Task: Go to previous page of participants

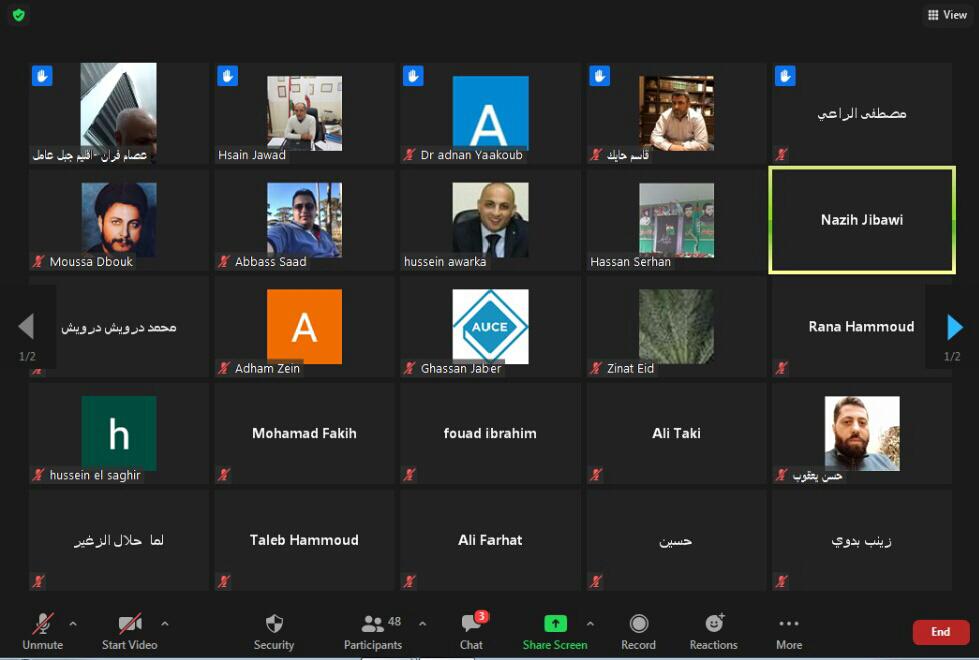Action: coord(26,327)
